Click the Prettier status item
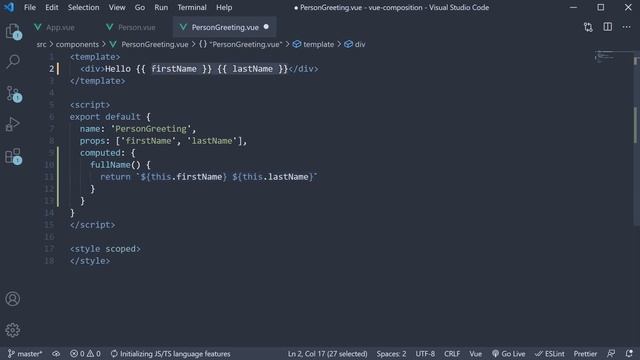Screen dimensions: 640x360 click(585, 354)
